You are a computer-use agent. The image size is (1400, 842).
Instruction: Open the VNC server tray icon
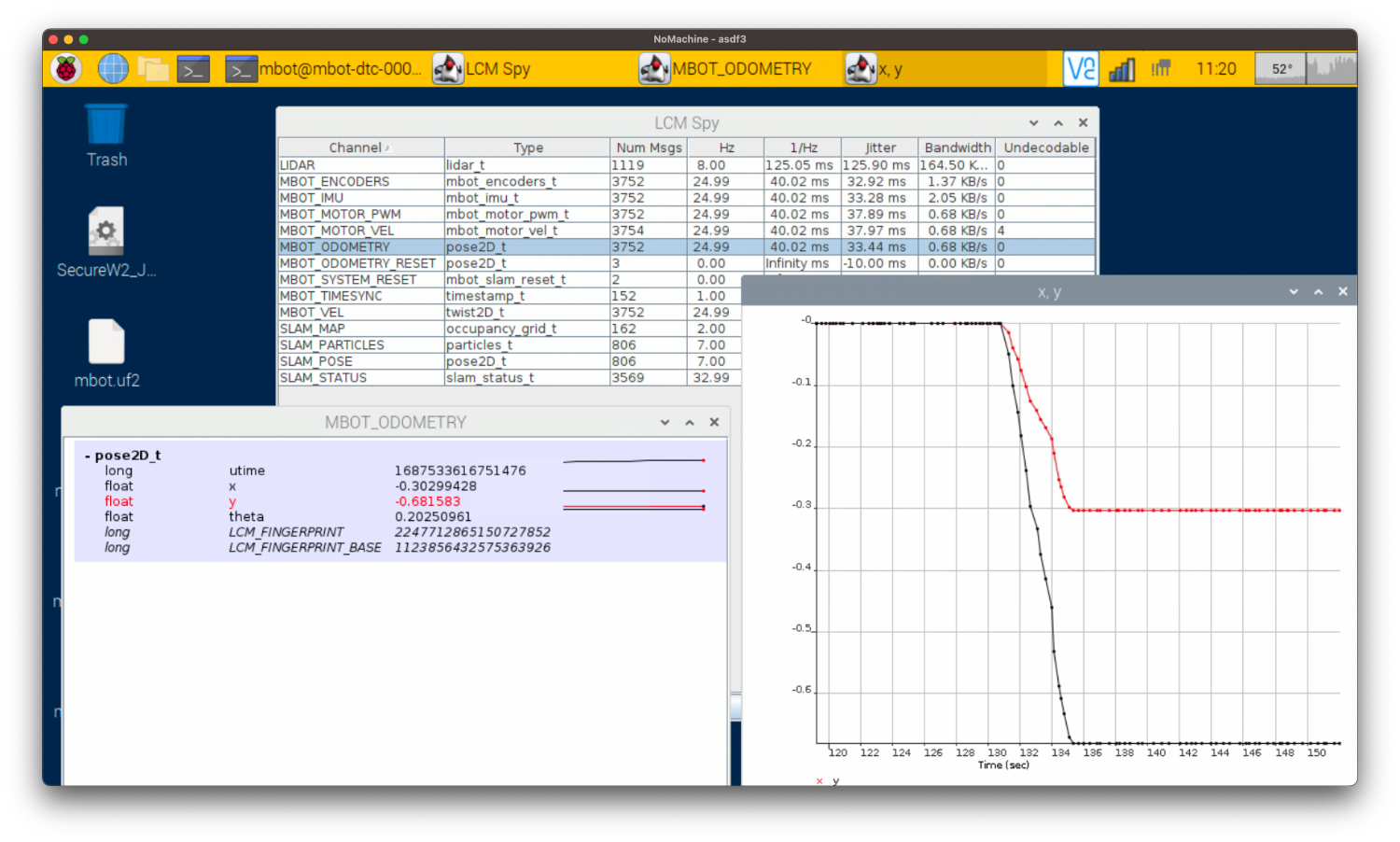[1081, 69]
